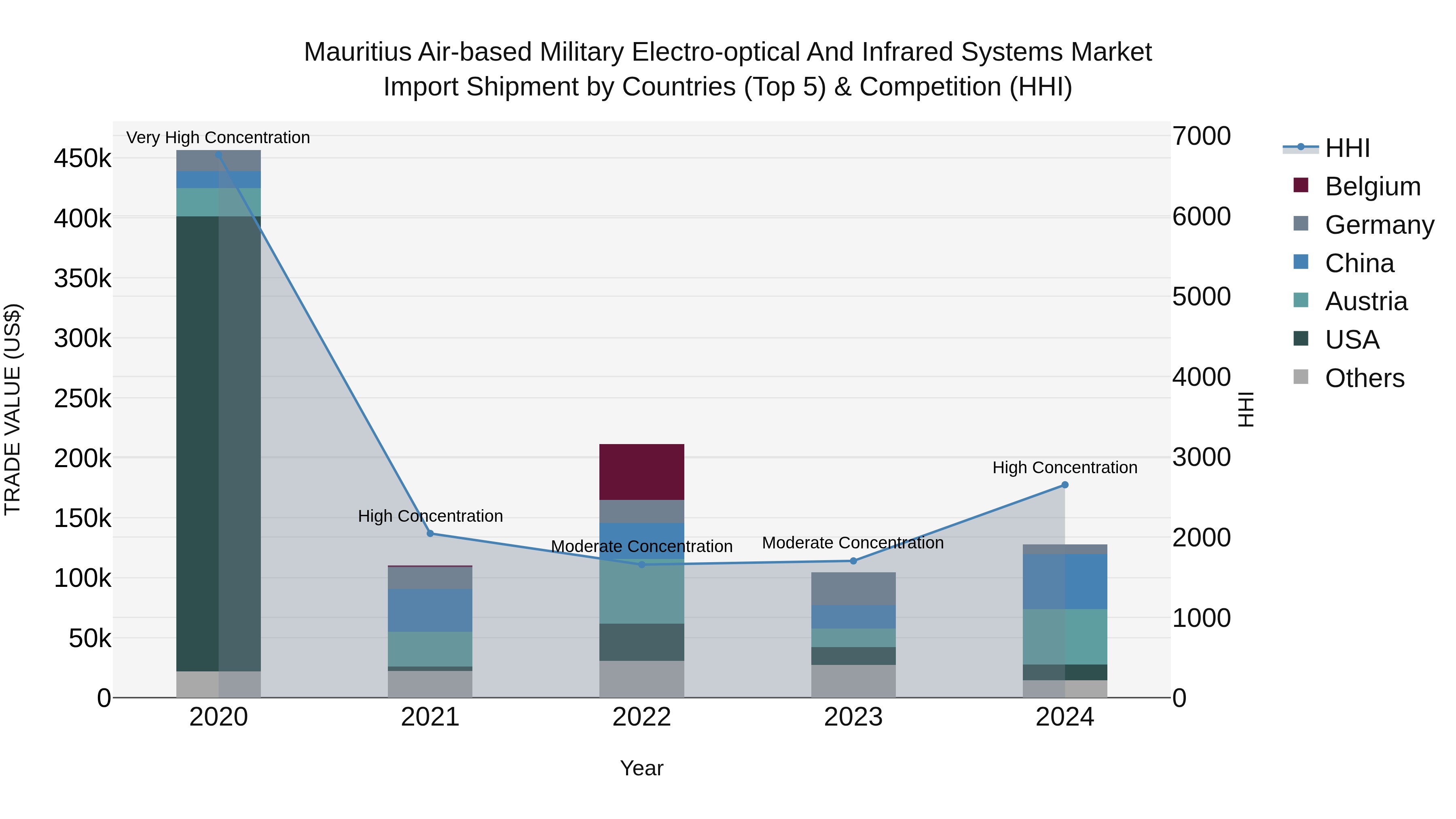This screenshot has height=819, width=1456.
Task: Click the 2021 x-axis label
Action: [430, 717]
